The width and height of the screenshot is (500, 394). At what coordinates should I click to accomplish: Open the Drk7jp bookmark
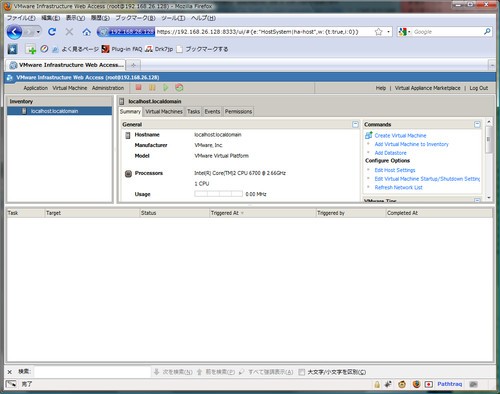[159, 49]
